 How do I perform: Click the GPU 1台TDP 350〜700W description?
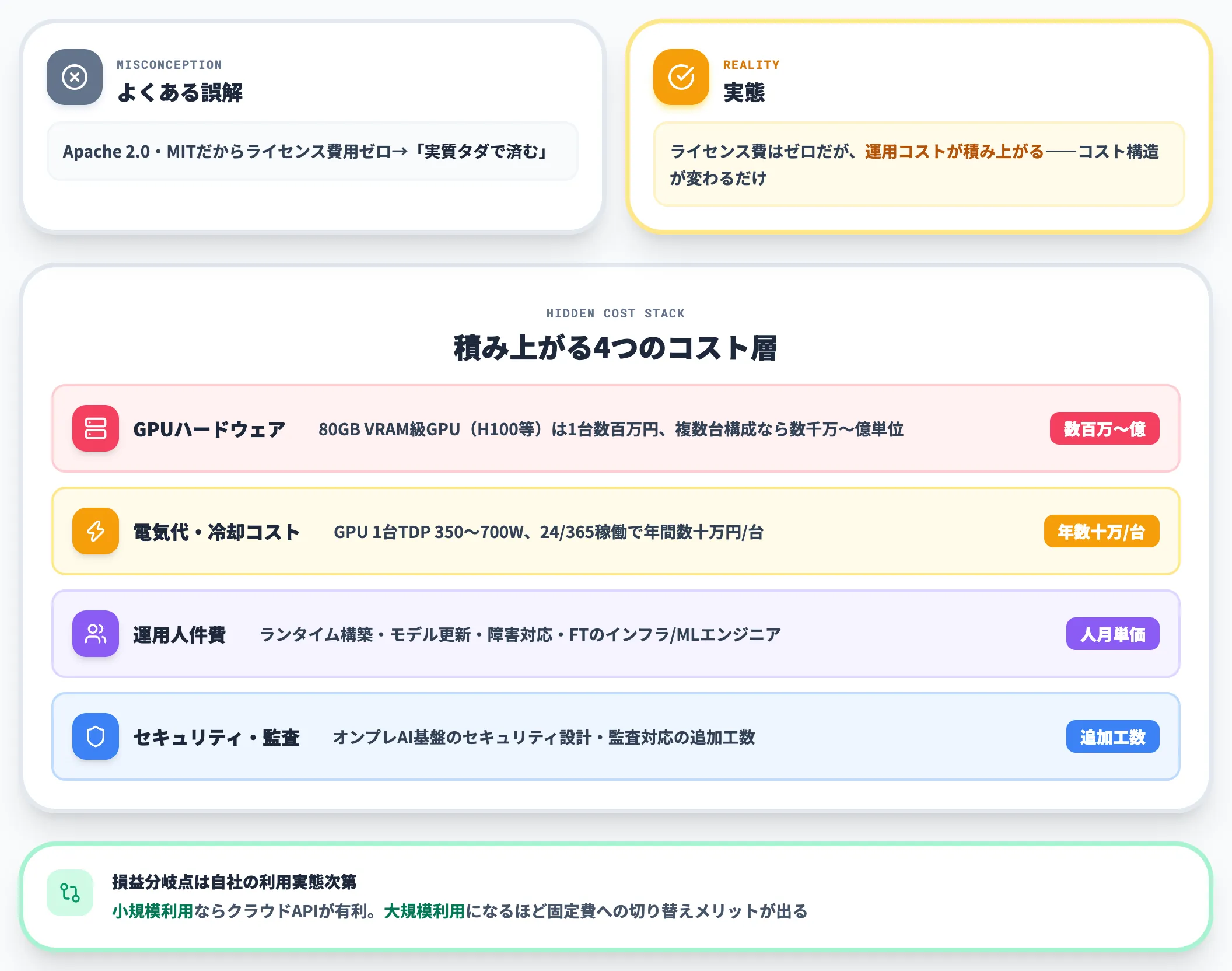pyautogui.click(x=548, y=532)
